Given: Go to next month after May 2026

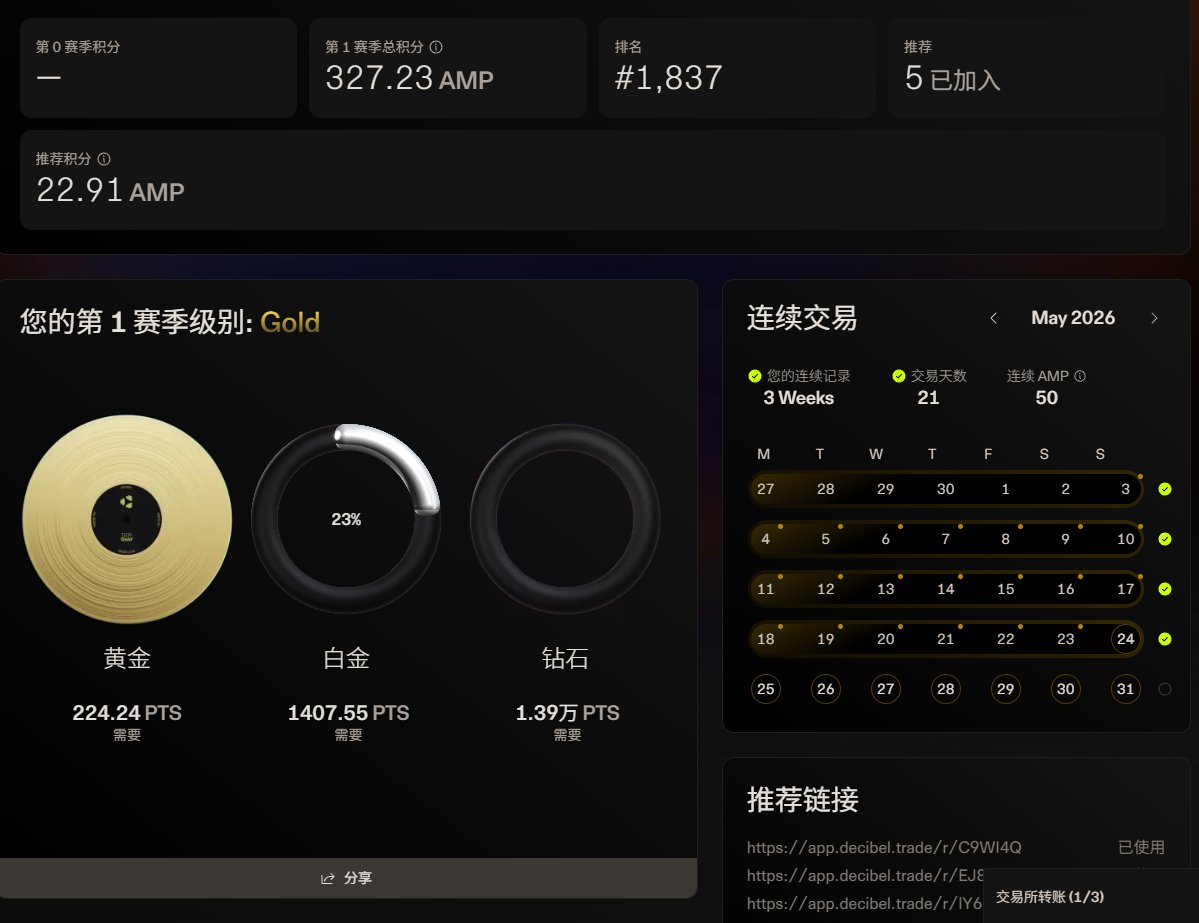Looking at the screenshot, I should [1154, 317].
